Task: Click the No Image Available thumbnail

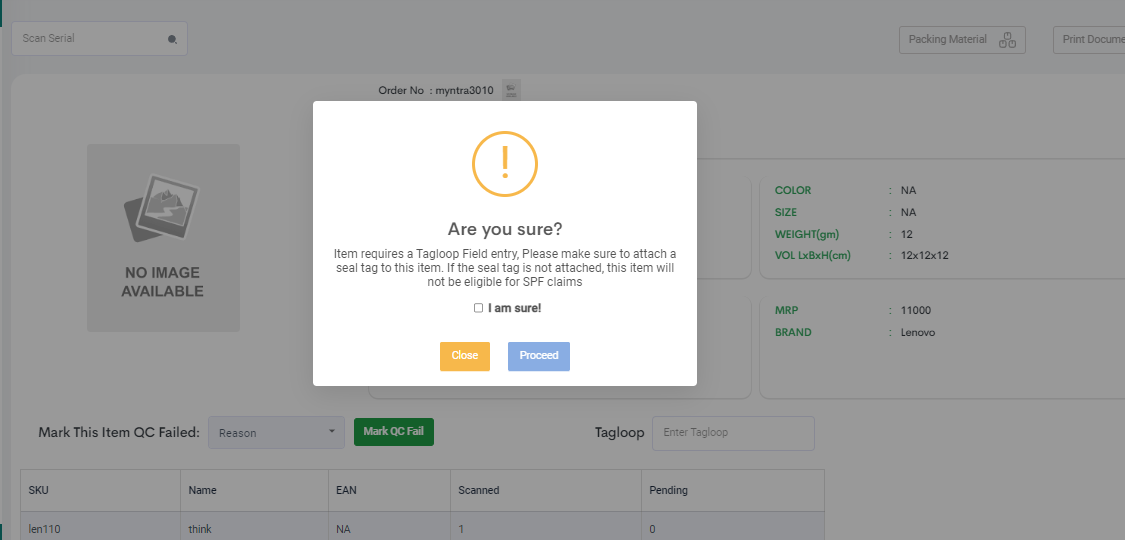Action: coord(164,238)
